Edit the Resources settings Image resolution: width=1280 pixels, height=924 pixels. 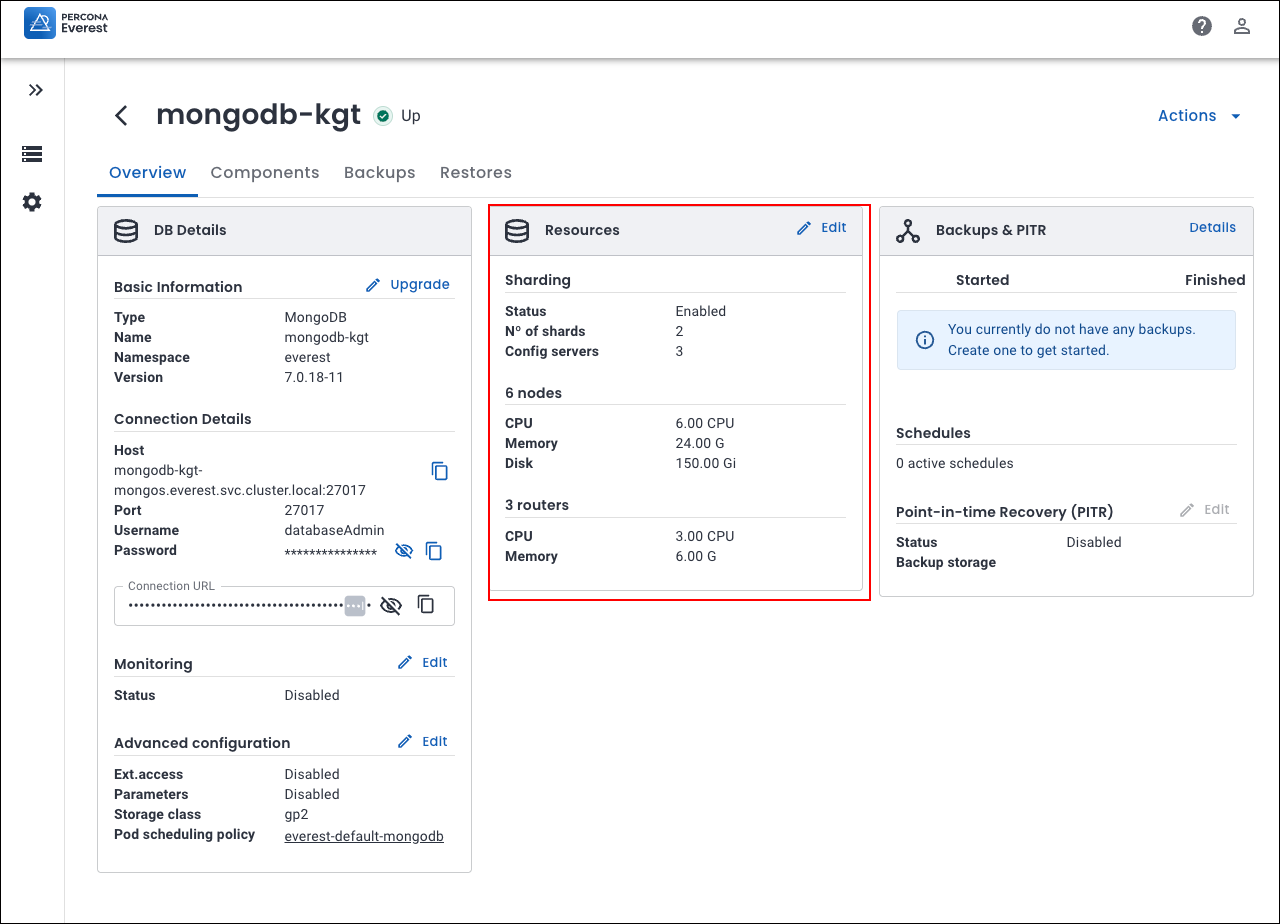[x=822, y=228]
